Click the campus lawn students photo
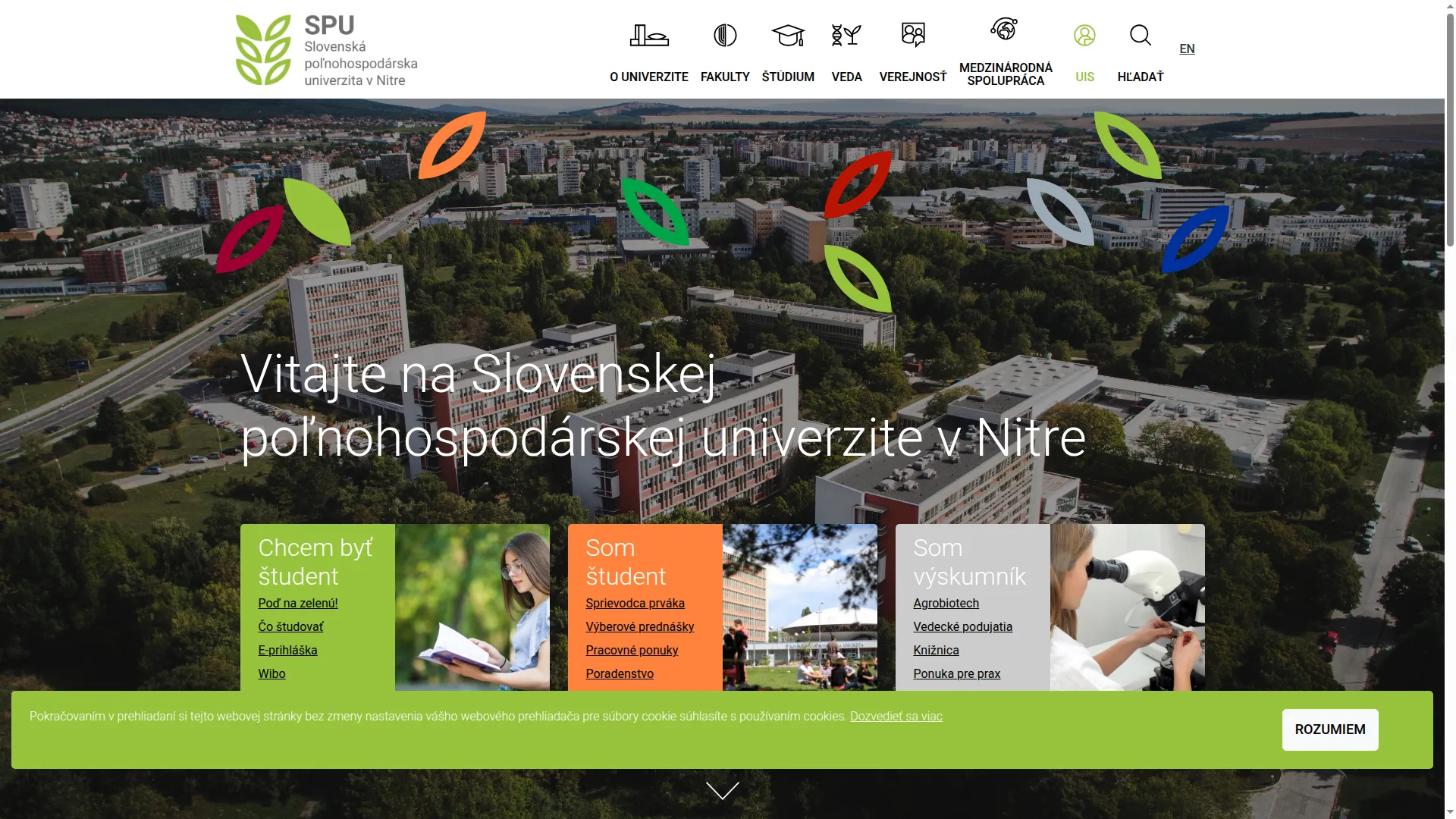 click(799, 607)
